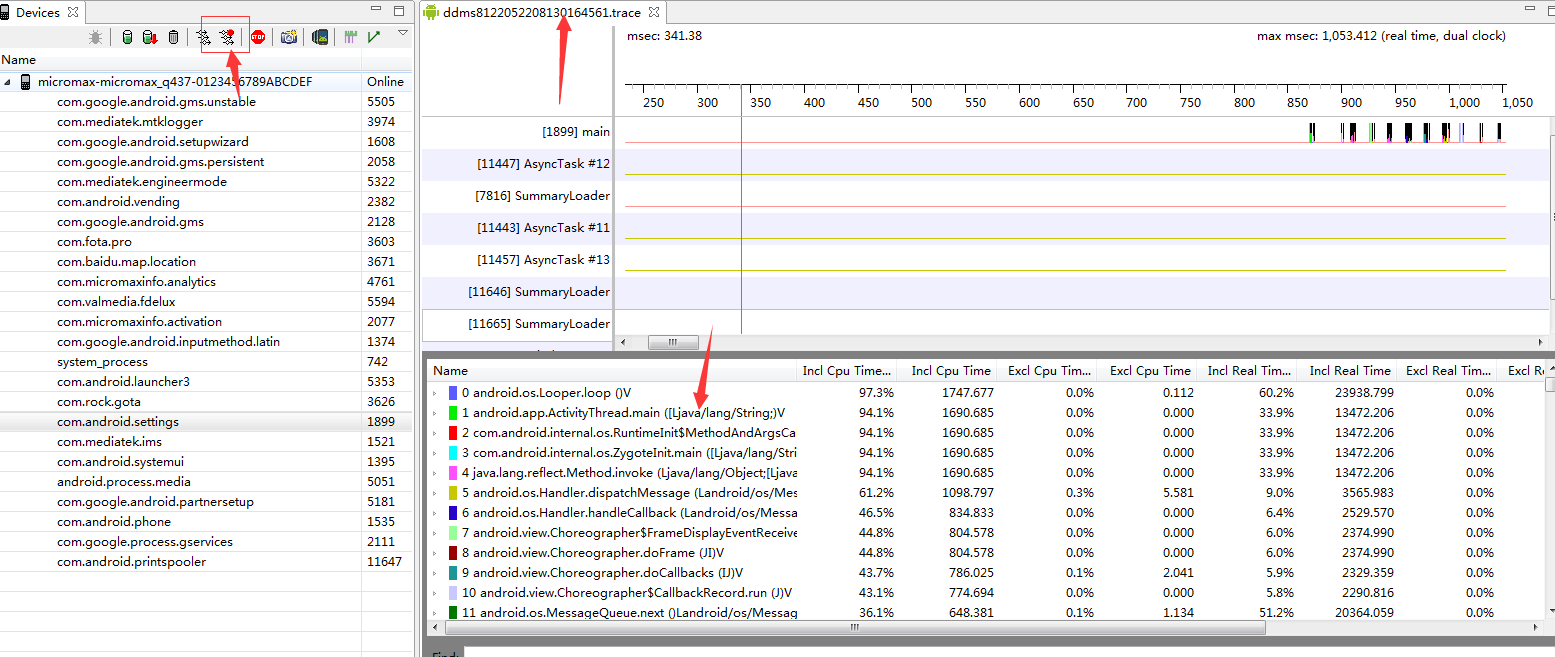Select the [1899] main thread row
Viewport: 1555px width, 657px height.
tap(518, 131)
